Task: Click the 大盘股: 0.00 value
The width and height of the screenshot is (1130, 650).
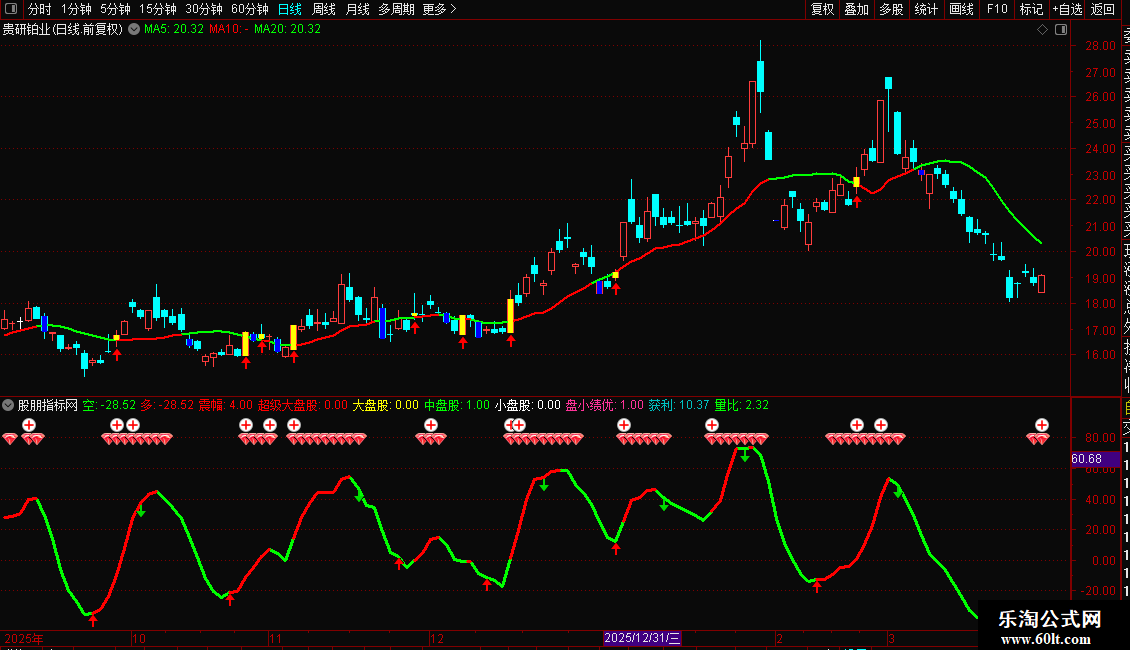Action: coord(385,405)
